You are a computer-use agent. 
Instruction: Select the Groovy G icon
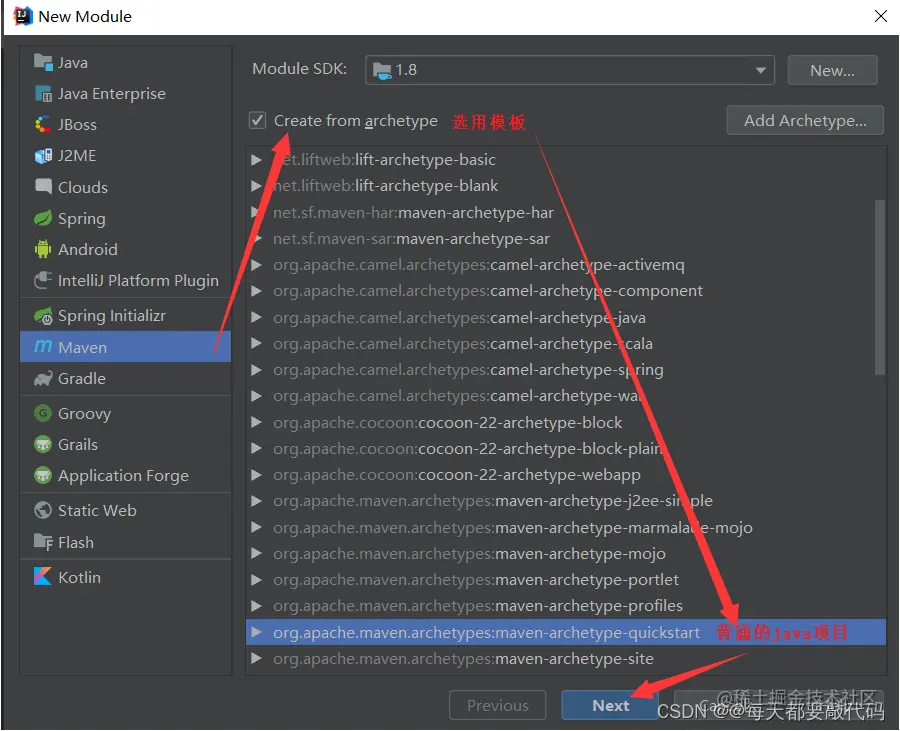coord(43,413)
